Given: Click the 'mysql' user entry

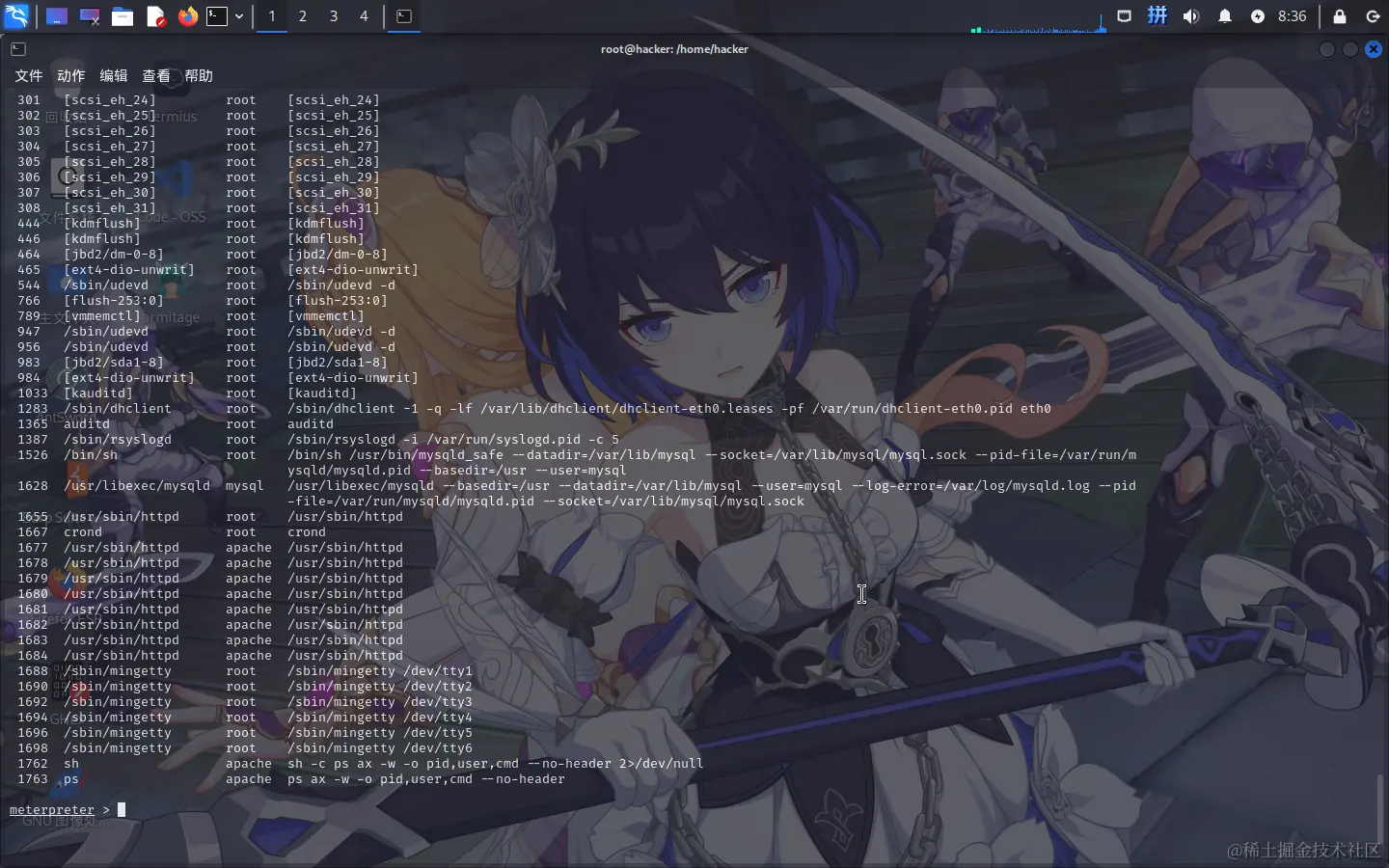Looking at the screenshot, I should pos(245,486).
